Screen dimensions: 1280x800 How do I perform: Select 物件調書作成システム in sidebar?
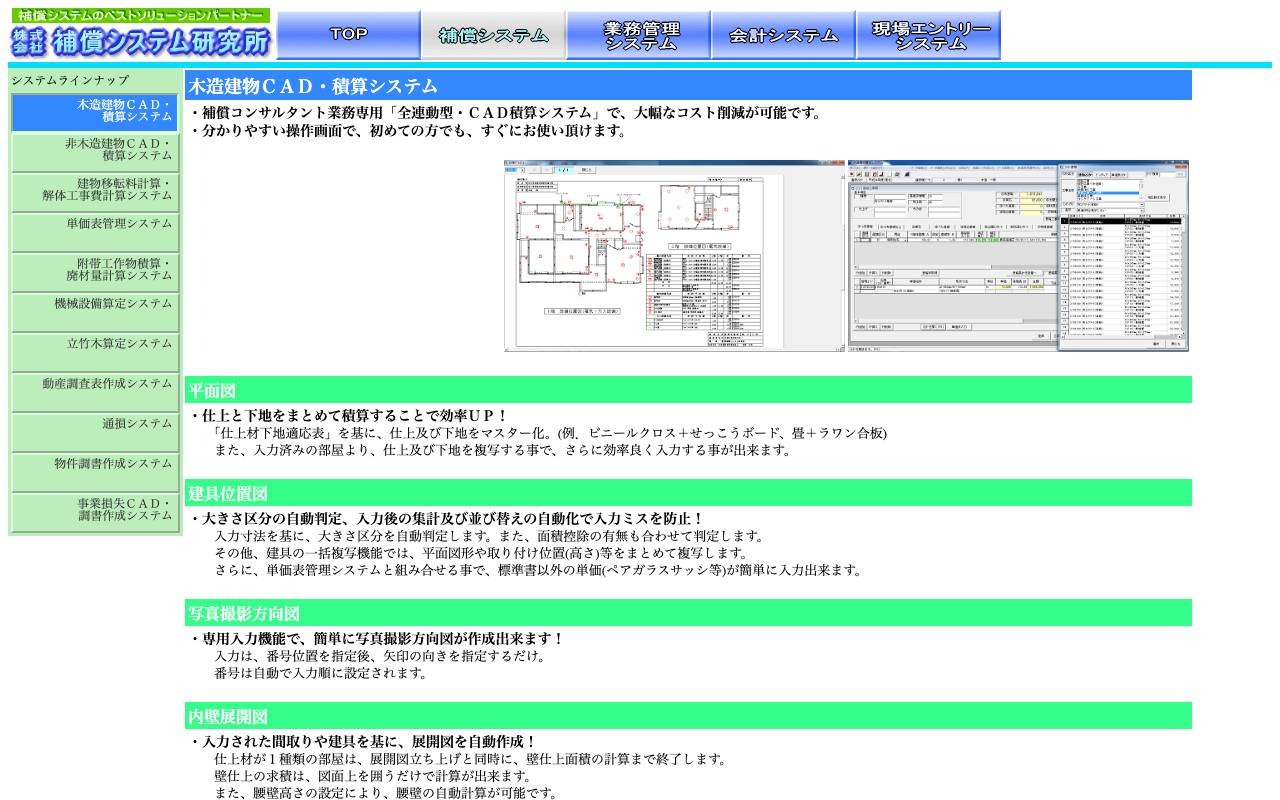tap(95, 472)
